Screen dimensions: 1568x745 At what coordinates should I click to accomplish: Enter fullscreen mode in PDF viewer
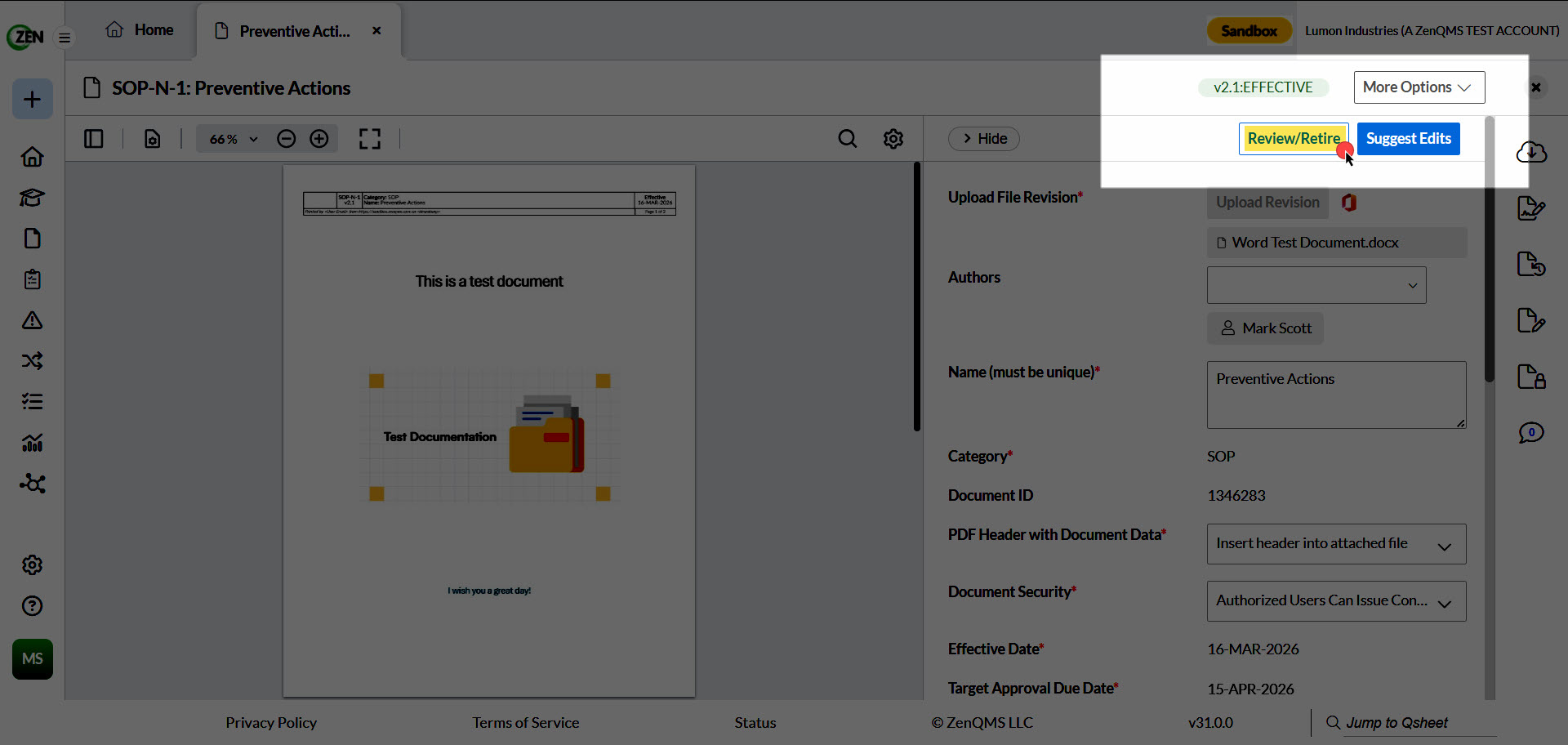pyautogui.click(x=370, y=139)
